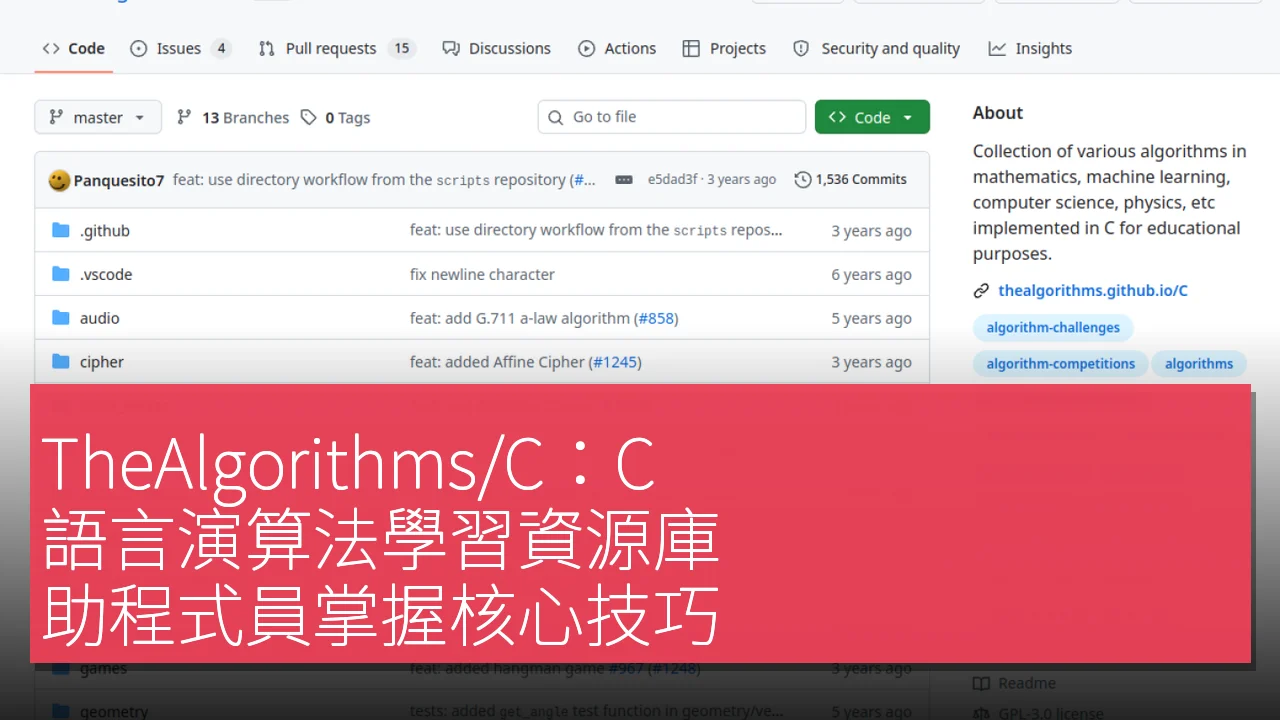Expand commit details ellipsis button

(624, 180)
